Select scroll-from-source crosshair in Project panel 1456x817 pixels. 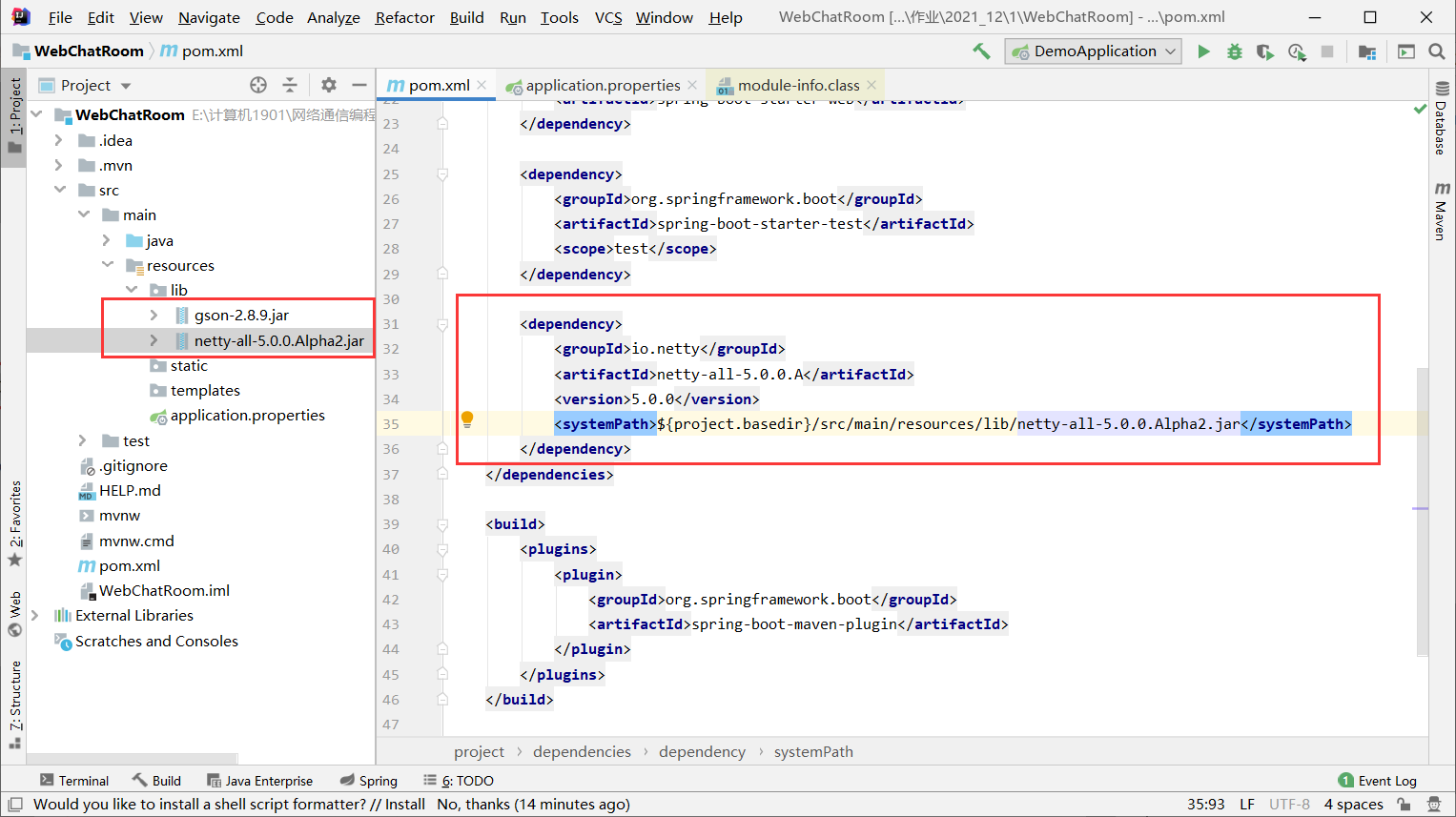pos(257,85)
